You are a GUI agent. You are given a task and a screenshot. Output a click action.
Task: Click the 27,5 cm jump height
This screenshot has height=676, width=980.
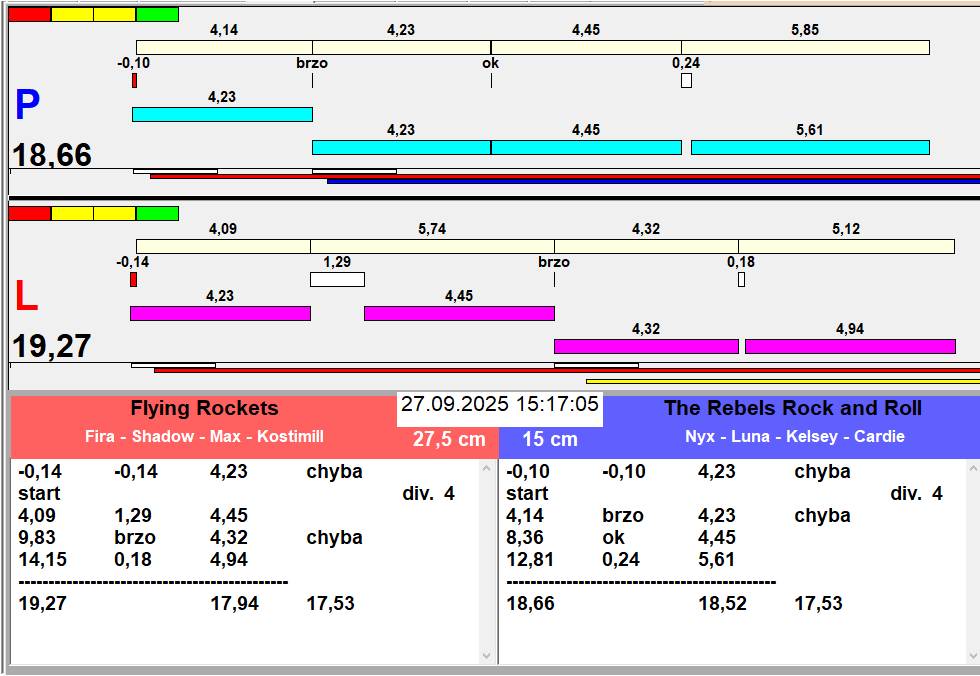449,439
